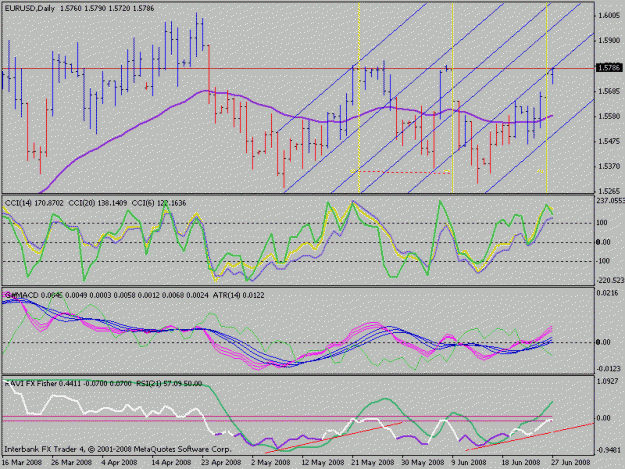Screen dimensions: 625x469
Task: Click the 1.5475 price axis label
Action: pyautogui.click(x=609, y=141)
